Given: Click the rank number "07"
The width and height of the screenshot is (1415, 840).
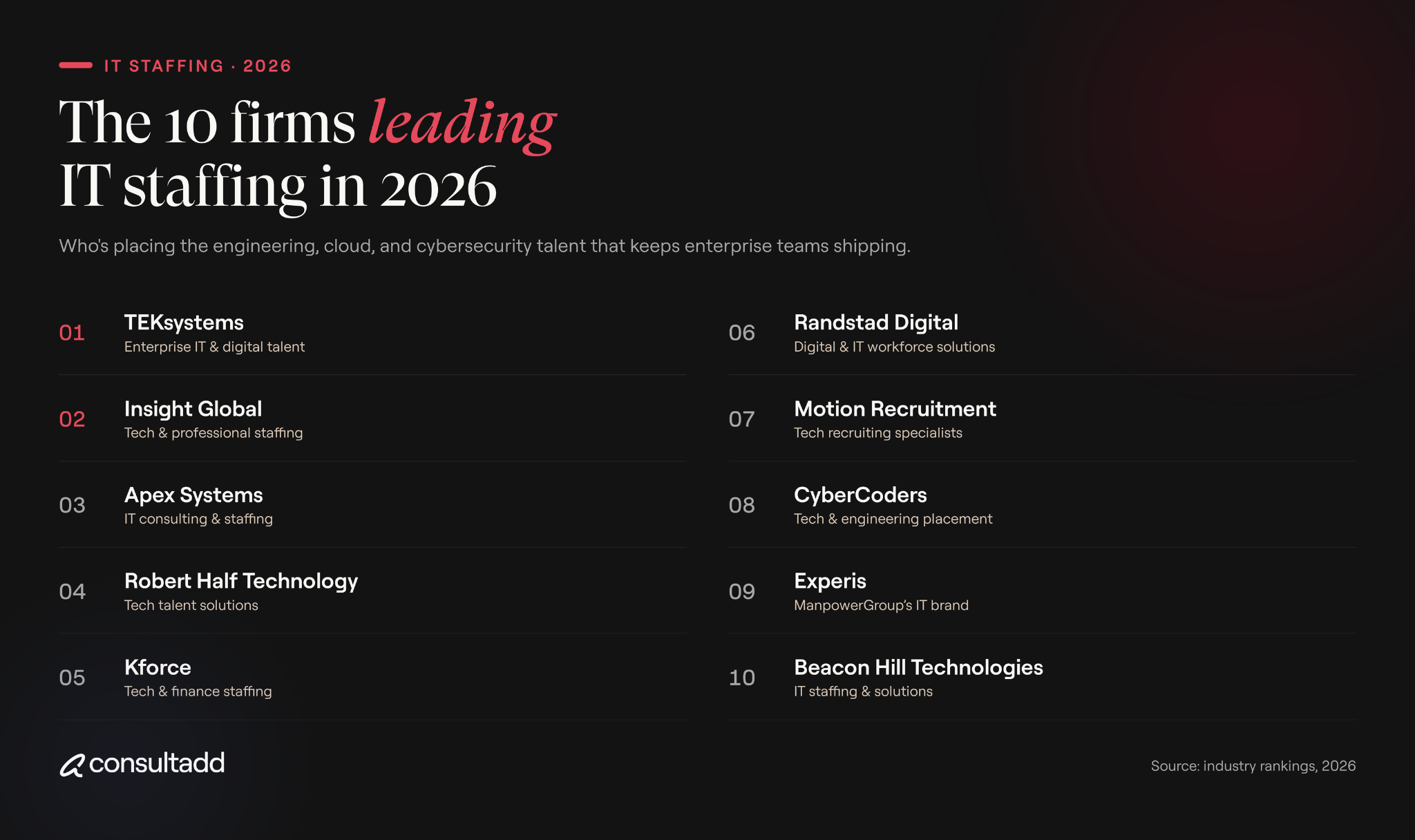Looking at the screenshot, I should 741,419.
